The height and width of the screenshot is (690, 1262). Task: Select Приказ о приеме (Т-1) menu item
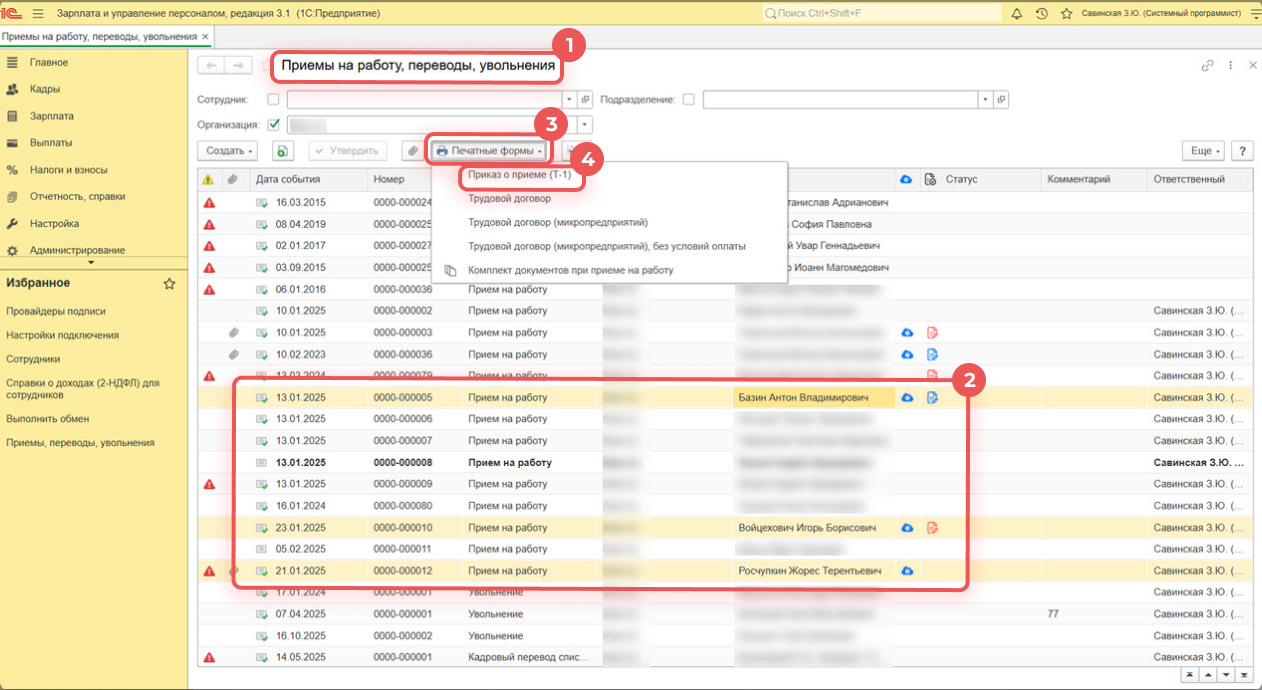[519, 175]
